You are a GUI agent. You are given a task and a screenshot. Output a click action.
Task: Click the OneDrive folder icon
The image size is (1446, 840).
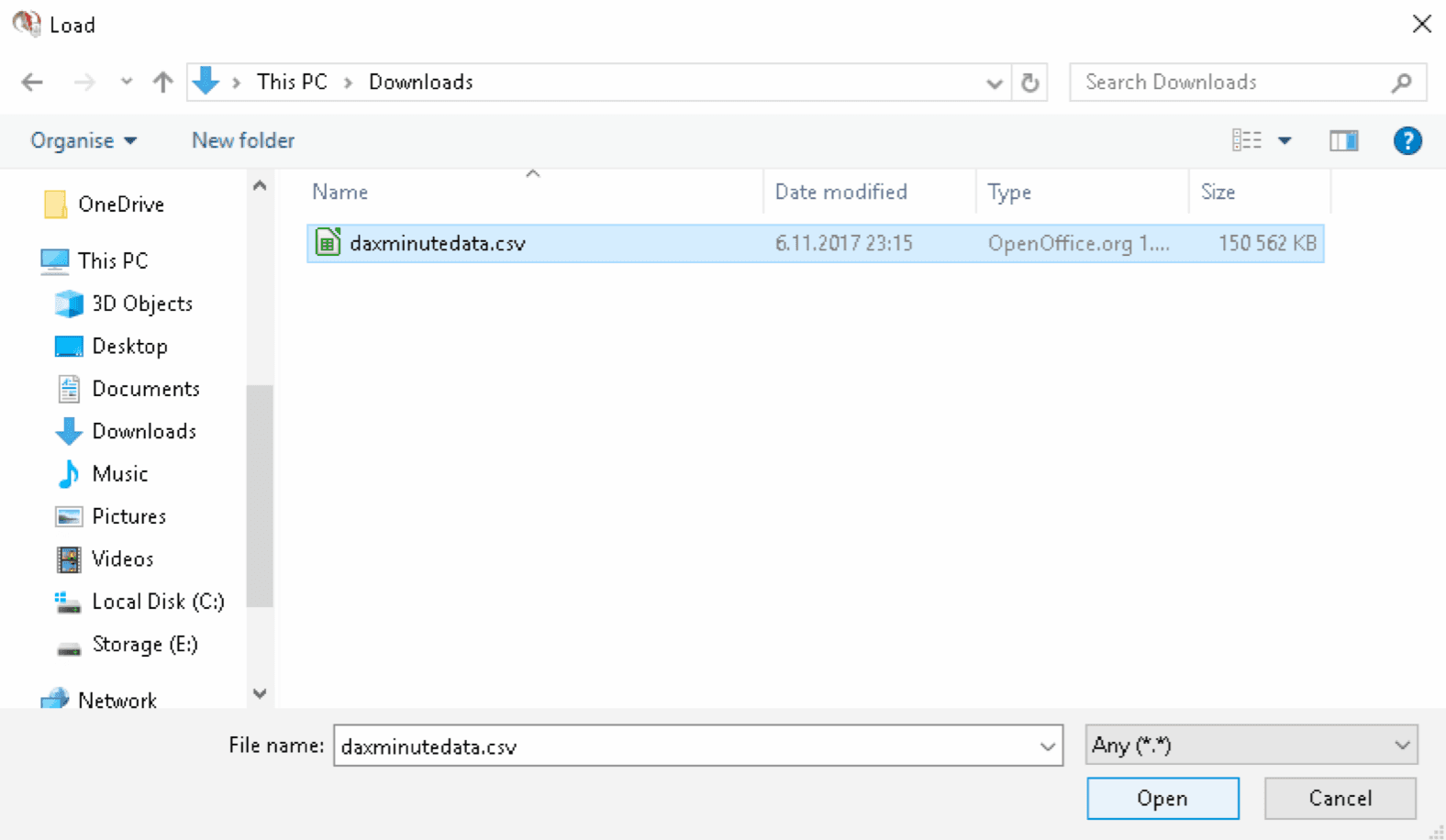click(x=55, y=204)
